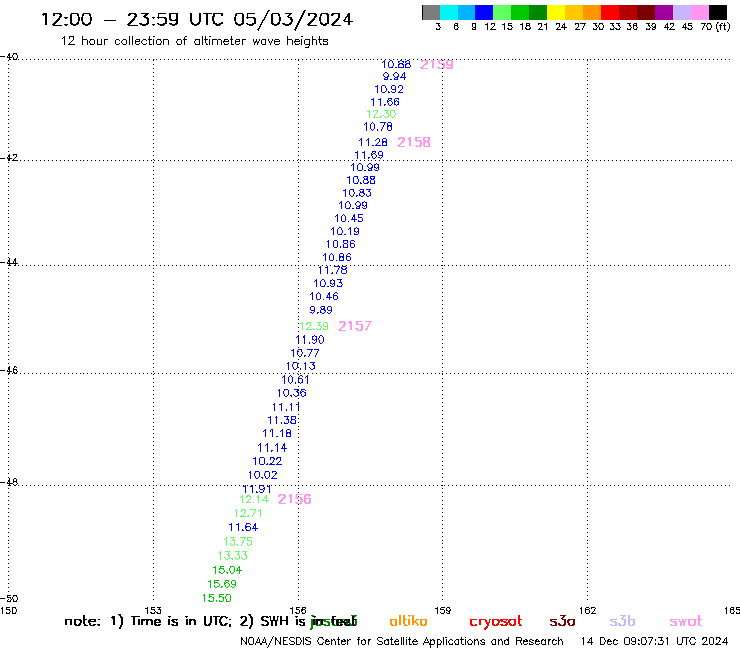Click the cyan swatch in the wave height legend
Screen dimensions: 740x650
(x=449, y=12)
